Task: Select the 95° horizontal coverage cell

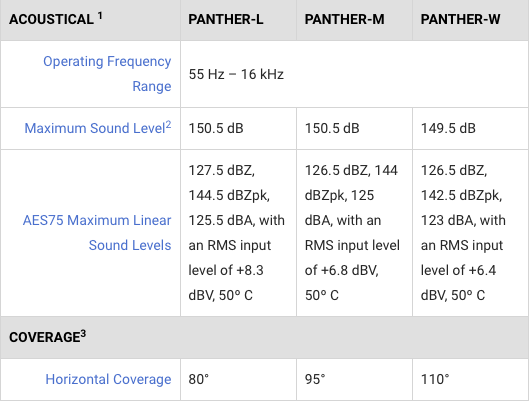Action: pos(354,379)
